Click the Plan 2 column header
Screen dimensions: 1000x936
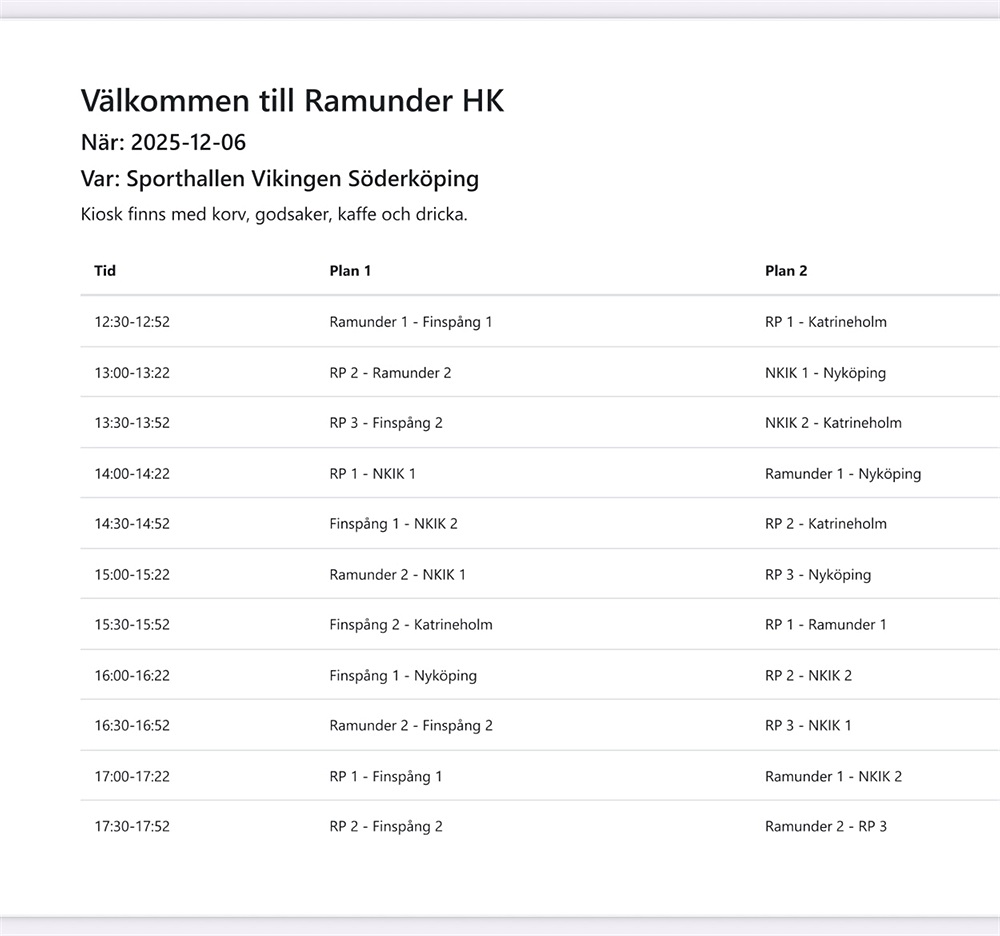pos(786,271)
